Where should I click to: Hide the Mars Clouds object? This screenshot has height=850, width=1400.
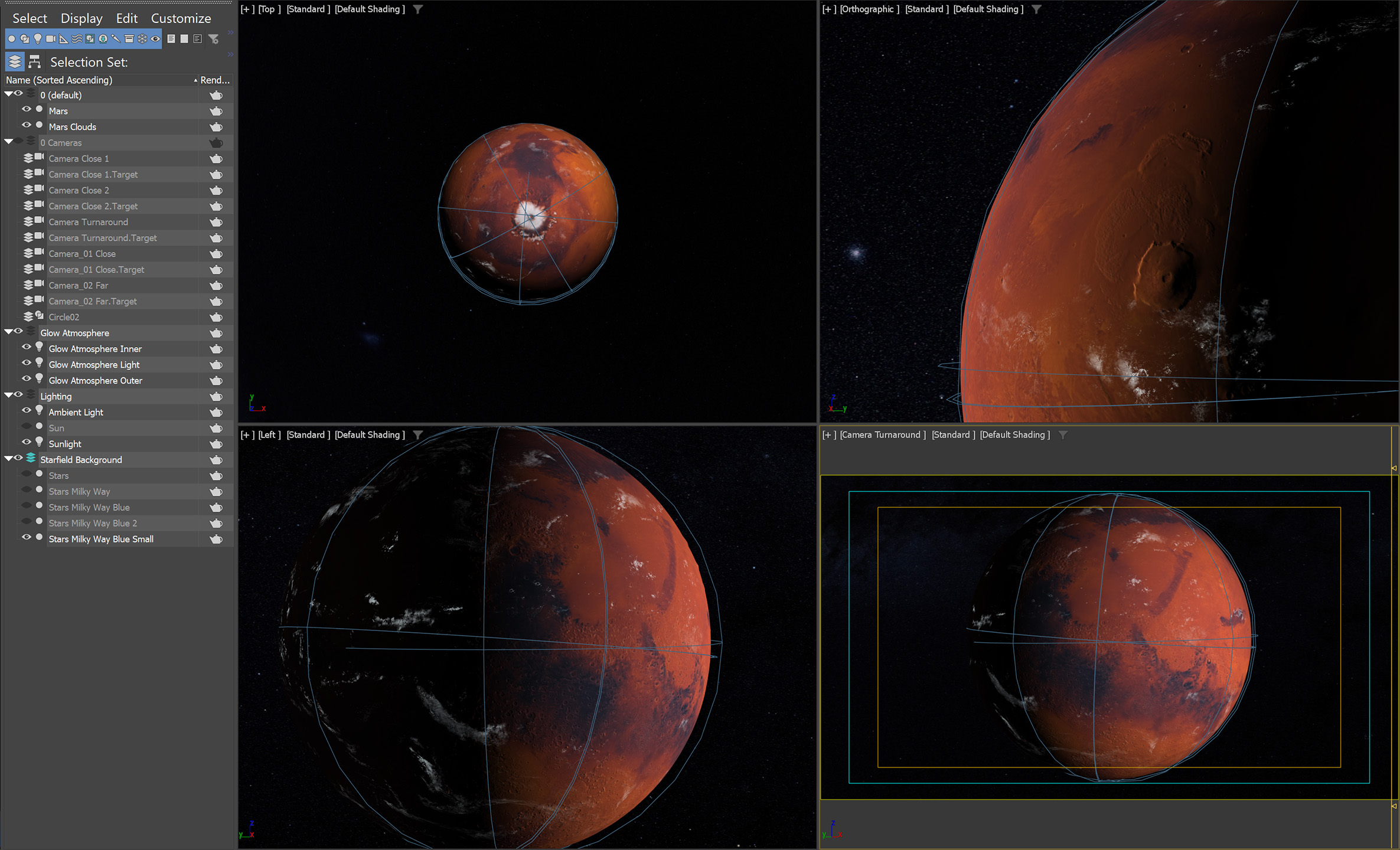coord(26,126)
